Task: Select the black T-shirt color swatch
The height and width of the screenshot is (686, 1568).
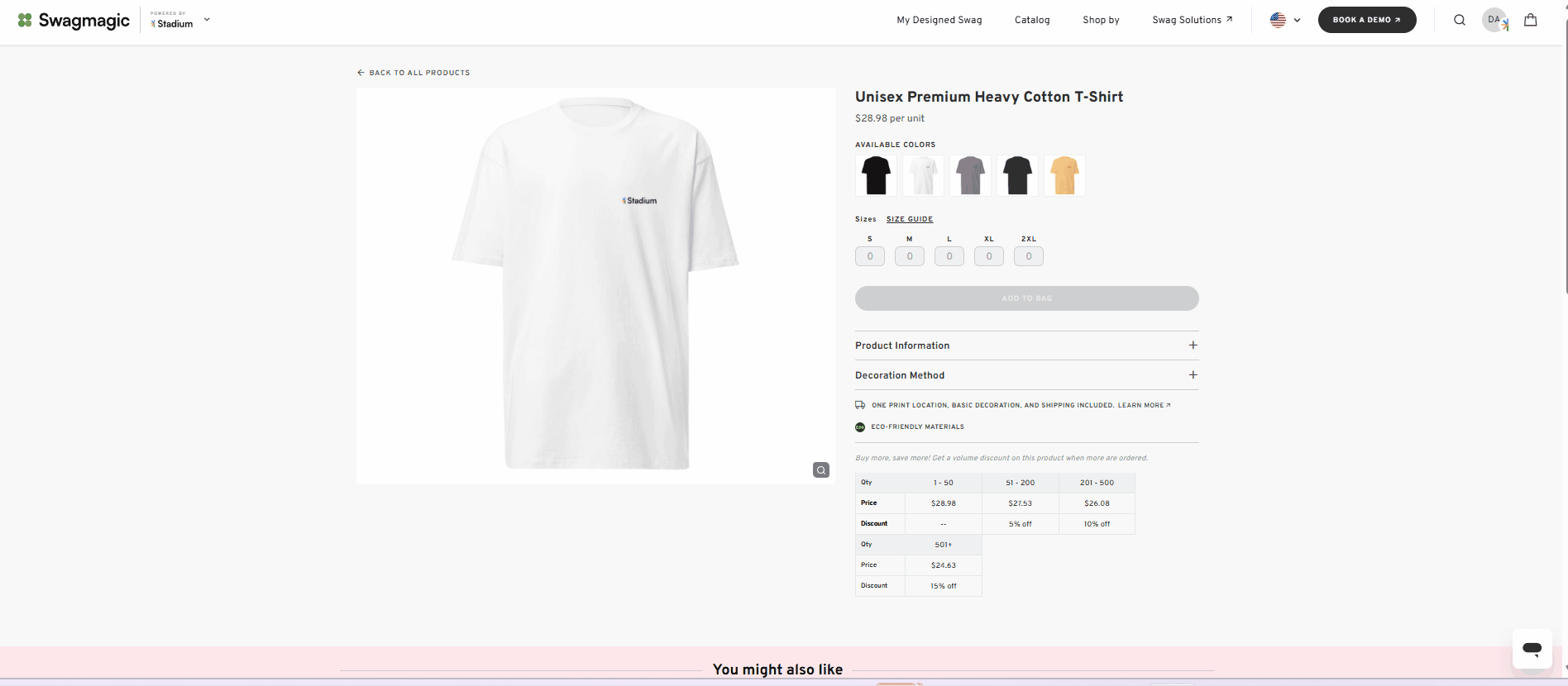Action: coord(876,175)
